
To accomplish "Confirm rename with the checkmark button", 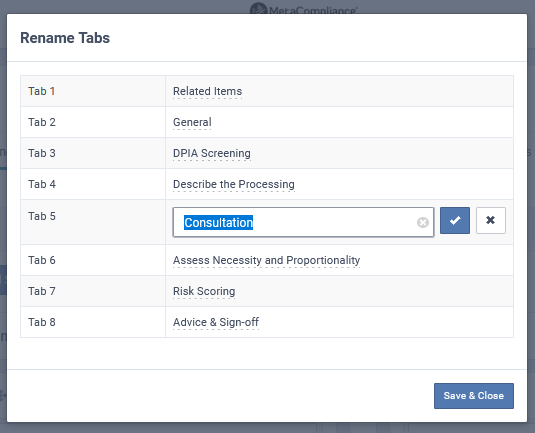I will (x=454, y=220).
